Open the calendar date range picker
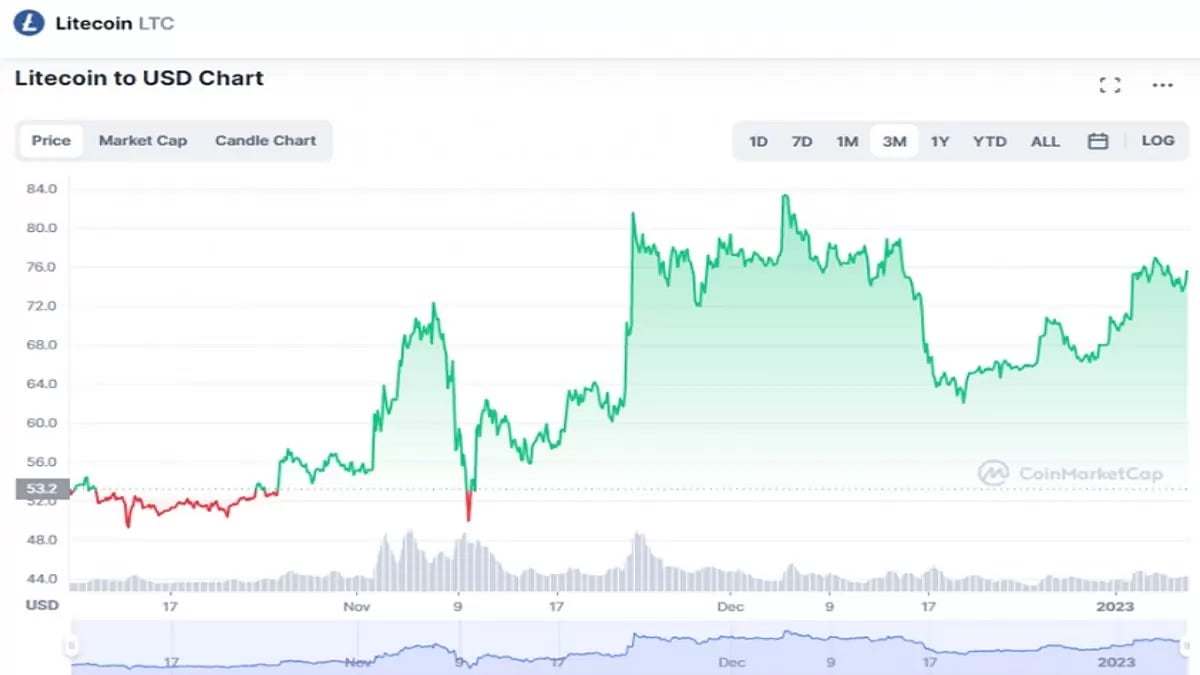This screenshot has height=675, width=1200. click(1097, 141)
